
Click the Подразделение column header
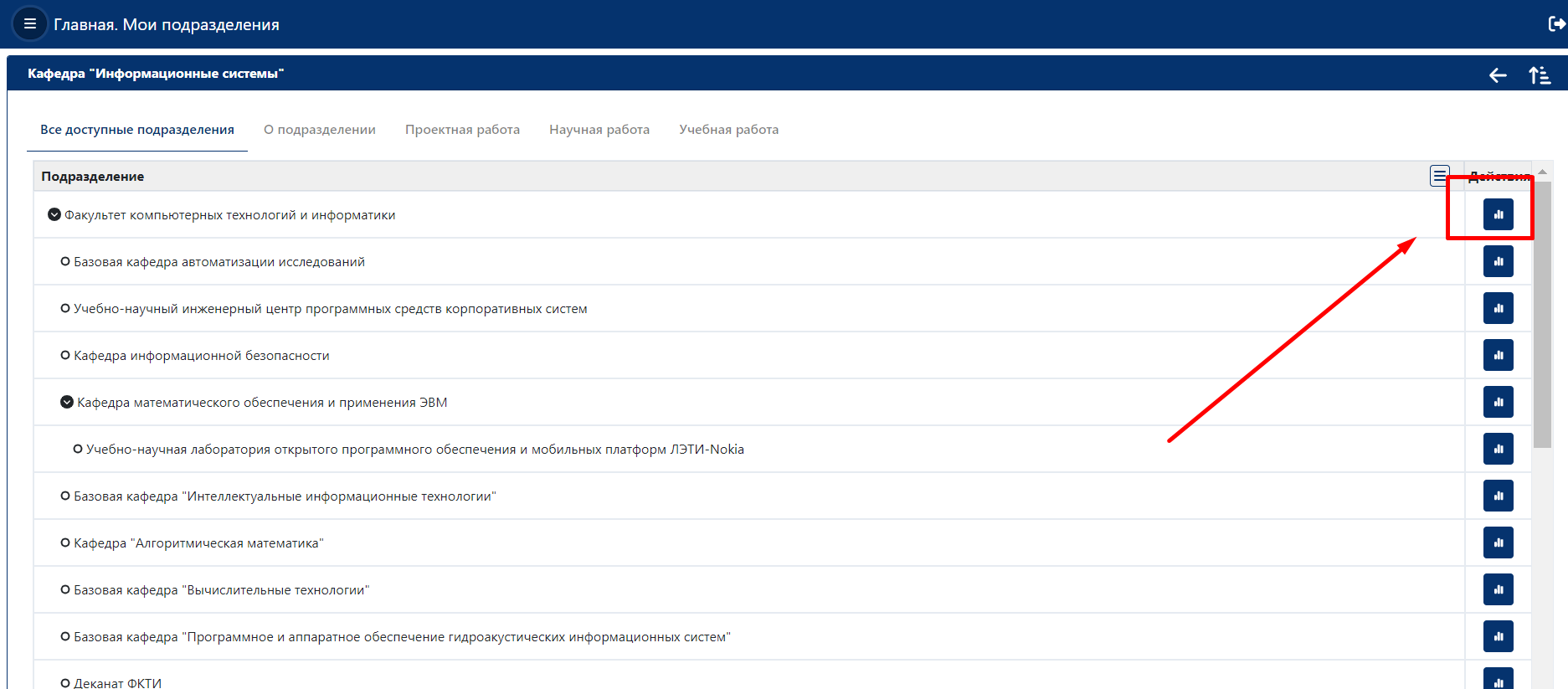point(93,177)
